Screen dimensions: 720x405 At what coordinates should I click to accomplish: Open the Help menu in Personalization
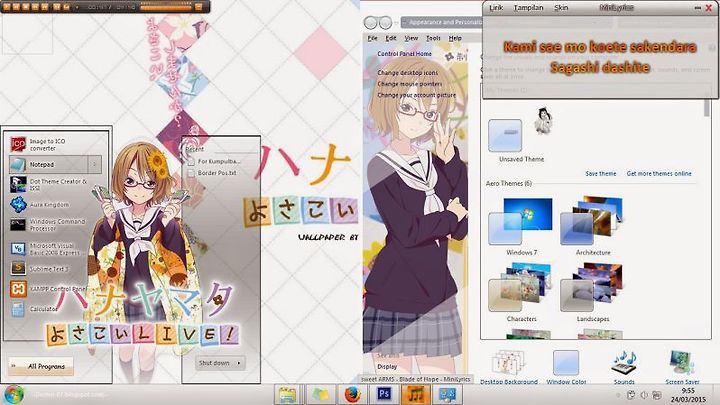click(455, 38)
